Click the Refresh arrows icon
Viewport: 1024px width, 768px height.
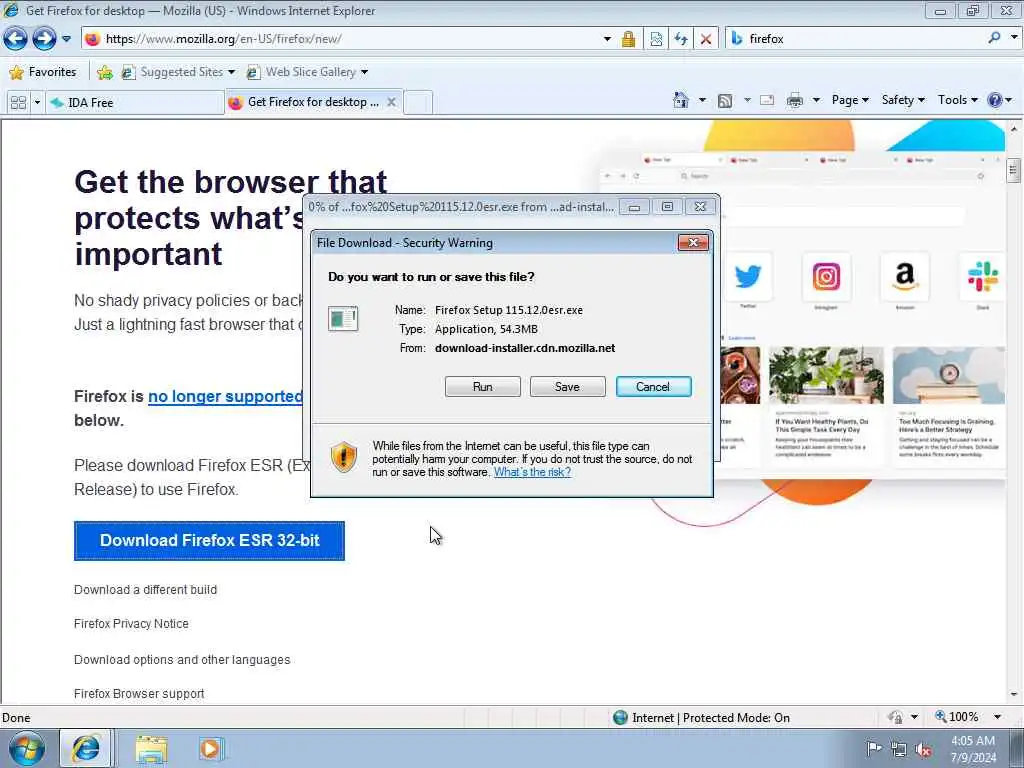click(x=680, y=39)
